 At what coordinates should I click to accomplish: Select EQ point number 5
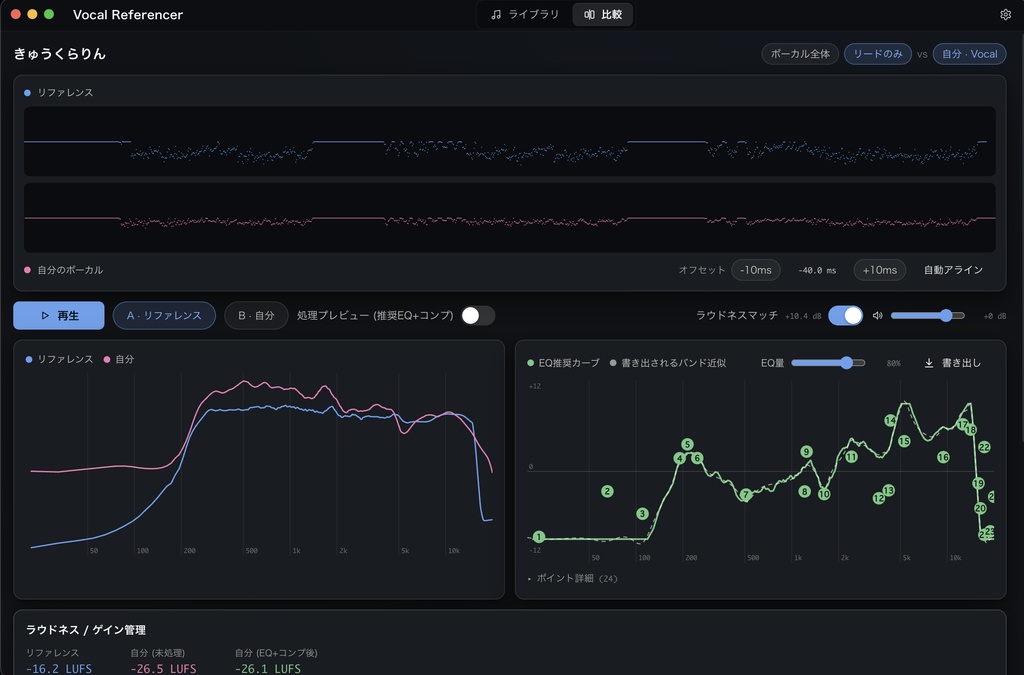pos(686,445)
